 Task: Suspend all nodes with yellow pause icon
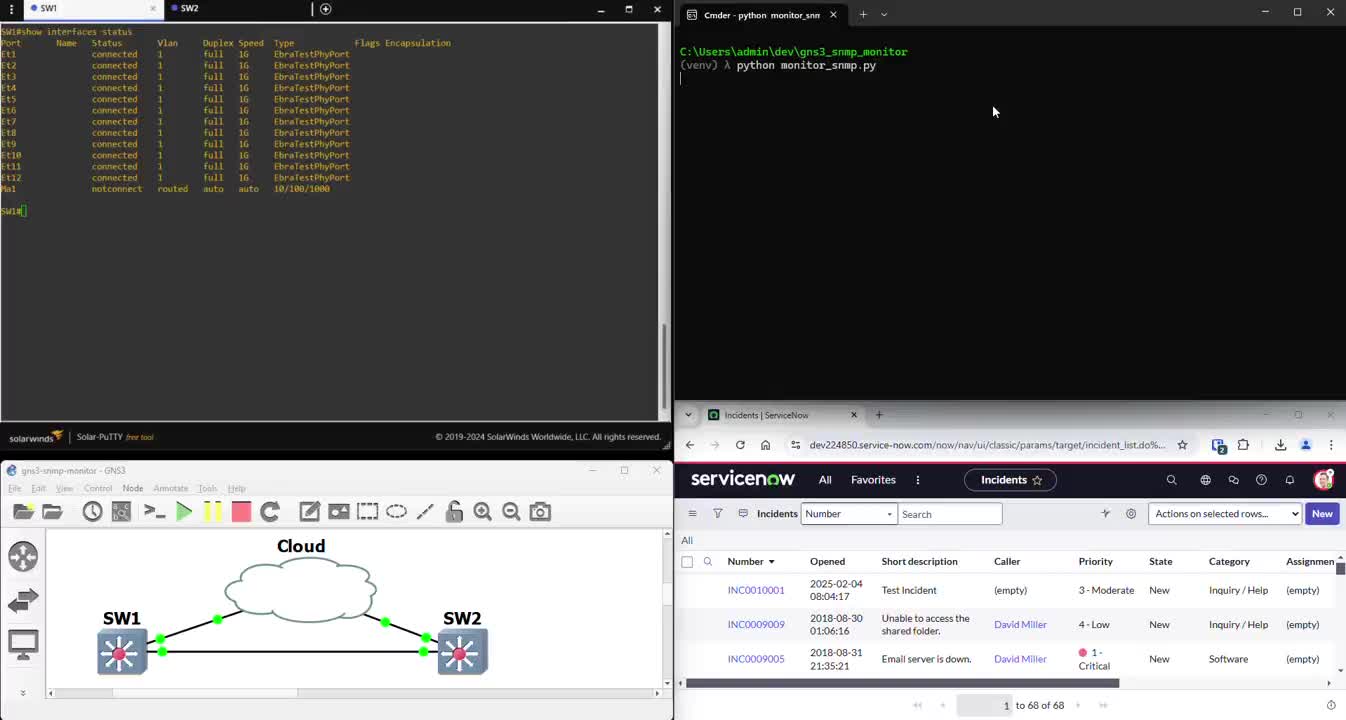coord(213,512)
